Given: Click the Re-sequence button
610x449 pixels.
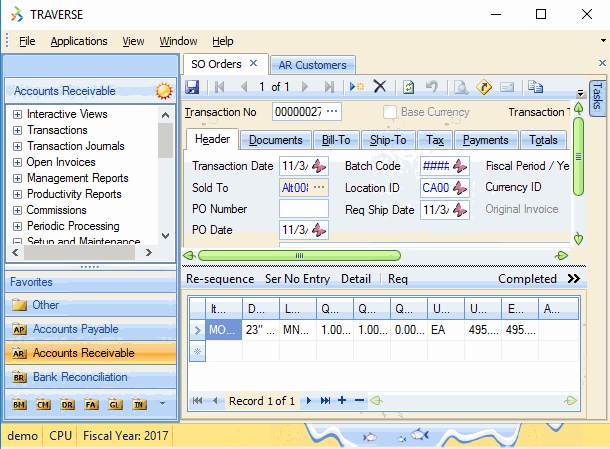Looking at the screenshot, I should pos(220,279).
